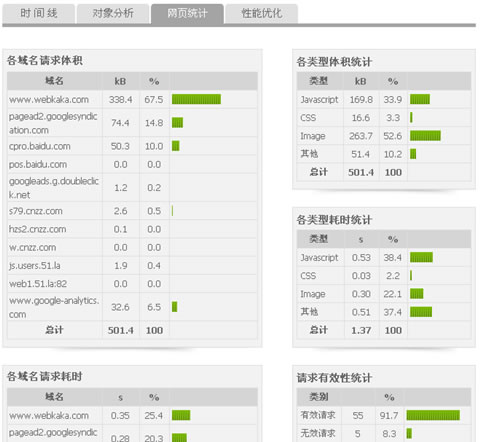The width and height of the screenshot is (480, 442).
Task: Click the 各域名请求耗时 panel title
Action: 44,377
